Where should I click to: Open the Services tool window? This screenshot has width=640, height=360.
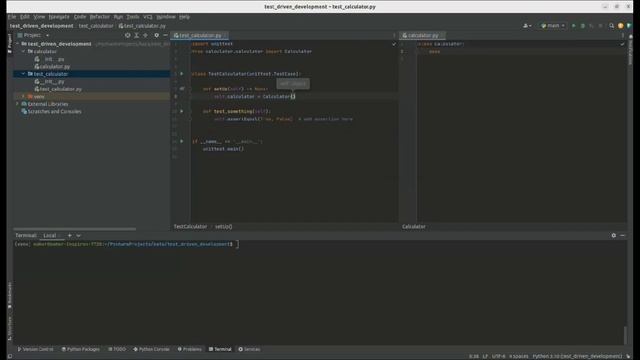(249, 349)
